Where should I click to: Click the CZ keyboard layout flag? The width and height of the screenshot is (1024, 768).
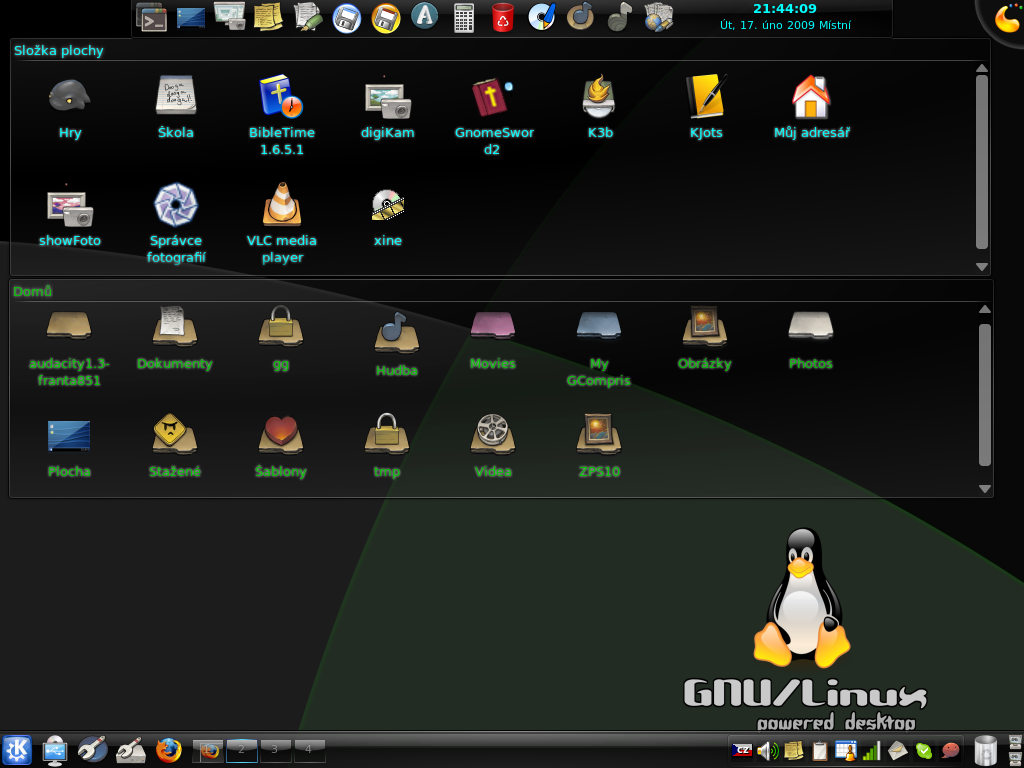click(x=742, y=751)
